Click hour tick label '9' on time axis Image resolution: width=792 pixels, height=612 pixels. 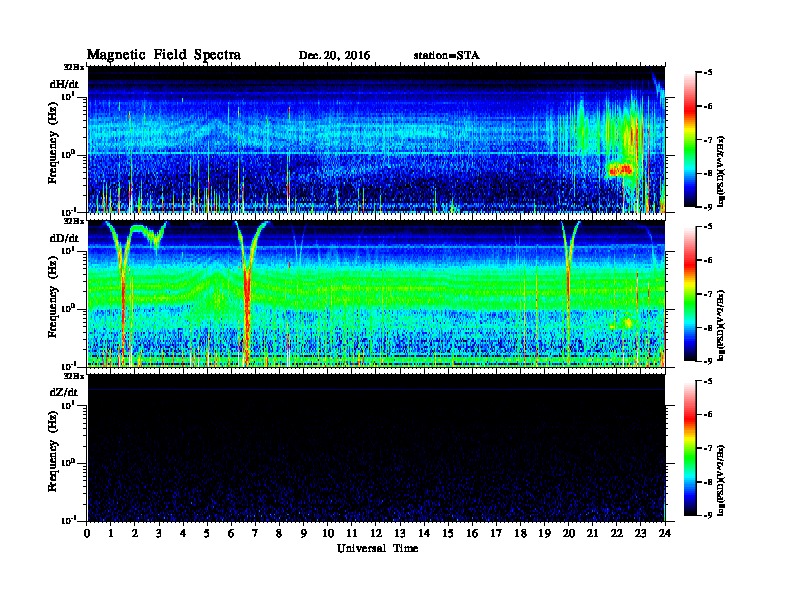coord(304,534)
